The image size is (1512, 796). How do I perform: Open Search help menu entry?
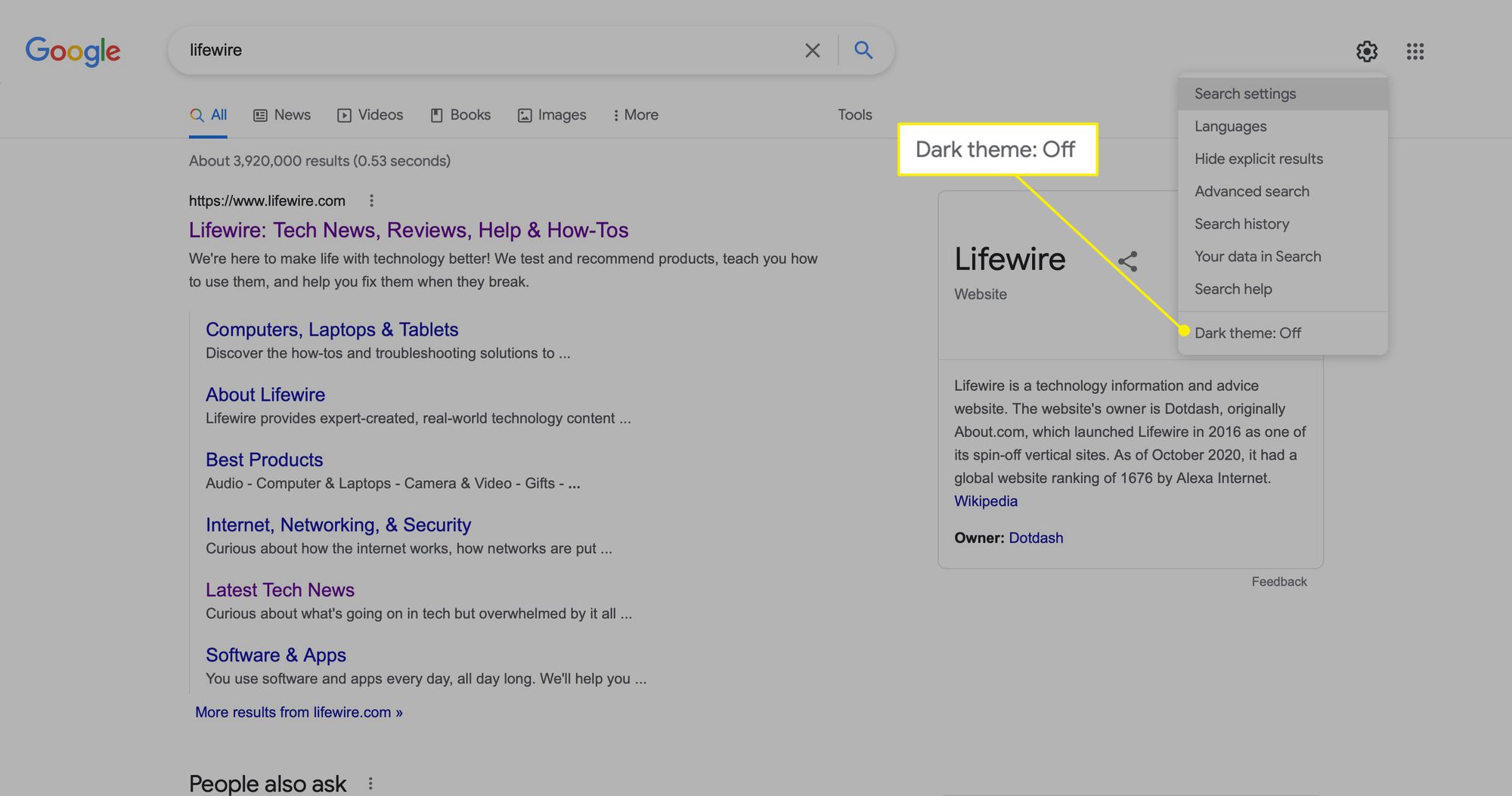(x=1283, y=289)
